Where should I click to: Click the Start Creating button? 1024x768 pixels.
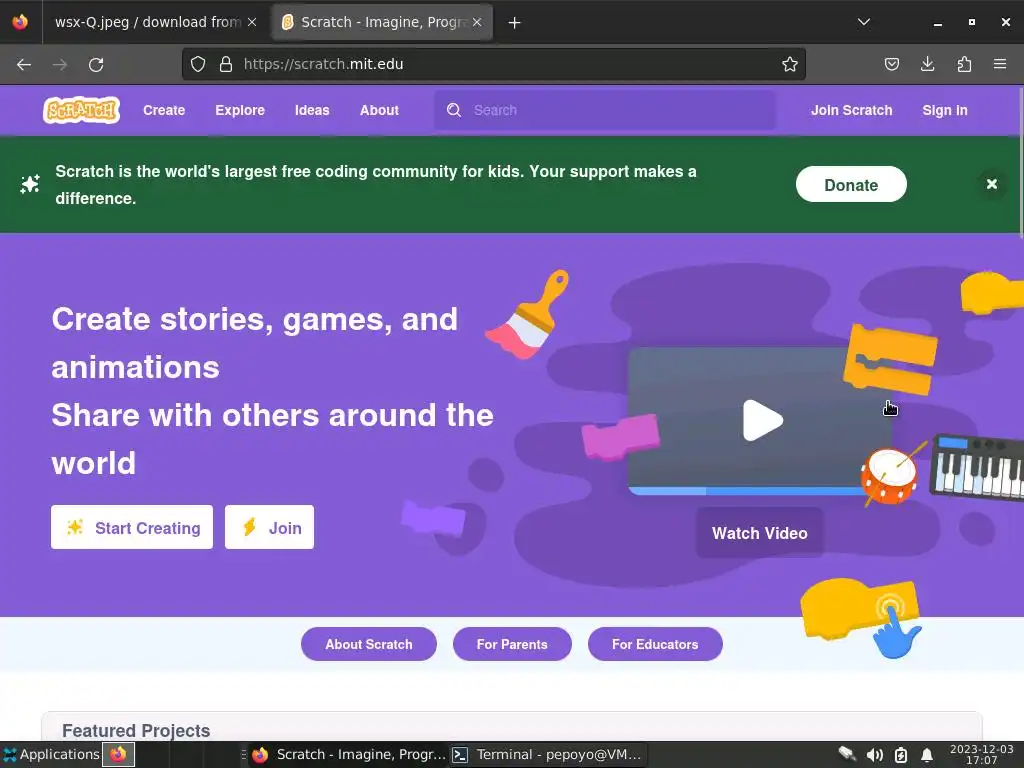tap(132, 527)
